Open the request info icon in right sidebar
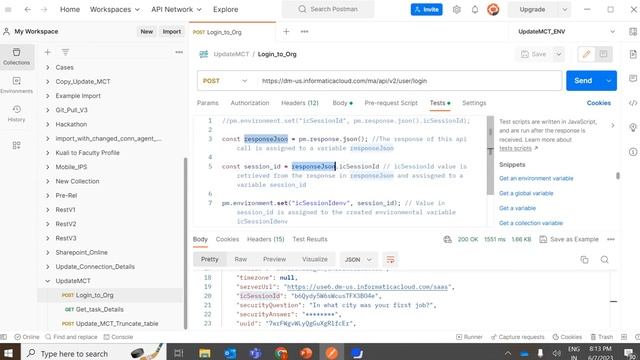 pyautogui.click(x=633, y=152)
